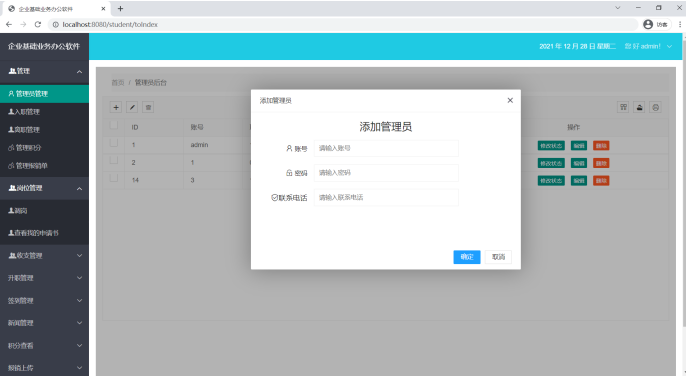The width and height of the screenshot is (686, 378).
Task: Click 修改状态 in row ID 2
Action: [x=551, y=163]
